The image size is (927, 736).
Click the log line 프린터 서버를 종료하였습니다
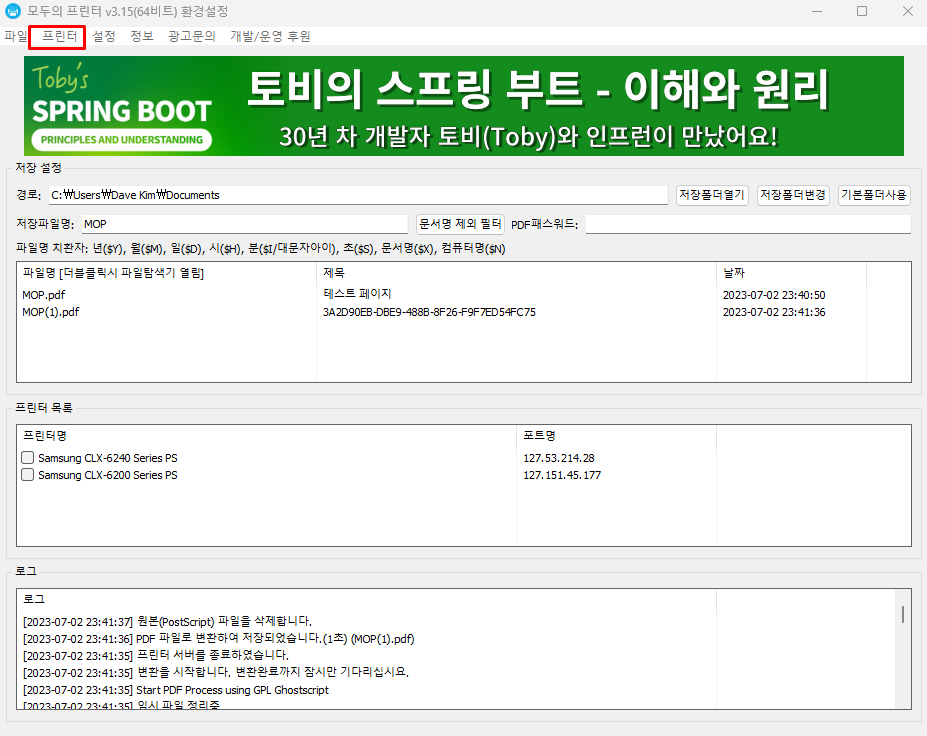point(156,655)
